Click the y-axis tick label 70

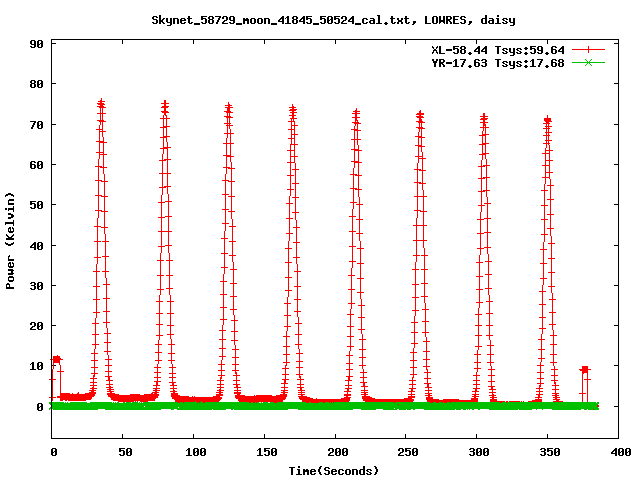point(37,125)
